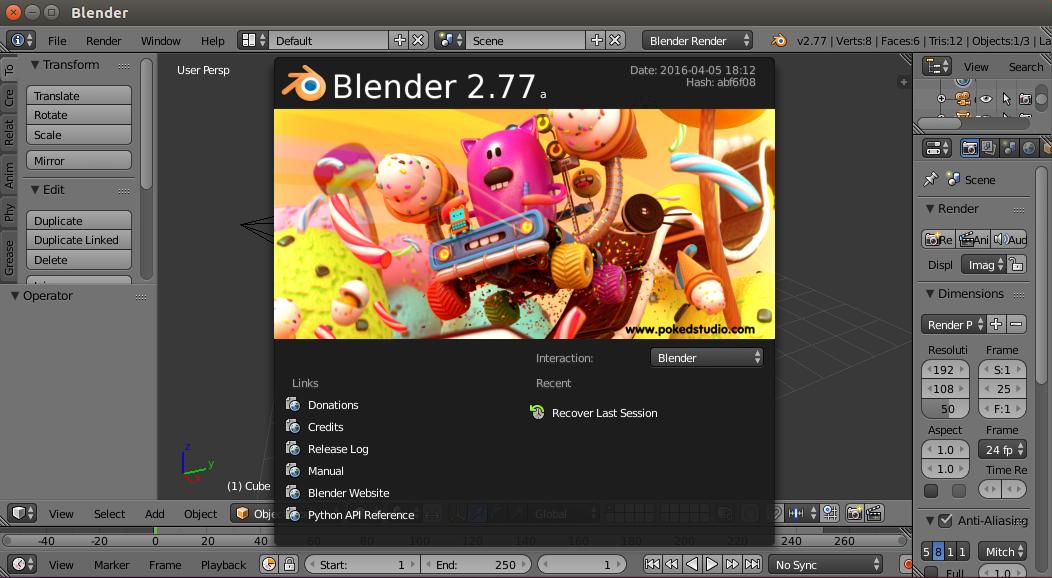Viewport: 1052px width, 578px height.
Task: Toggle camera renderability in Outliner
Action: [x=1025, y=99]
